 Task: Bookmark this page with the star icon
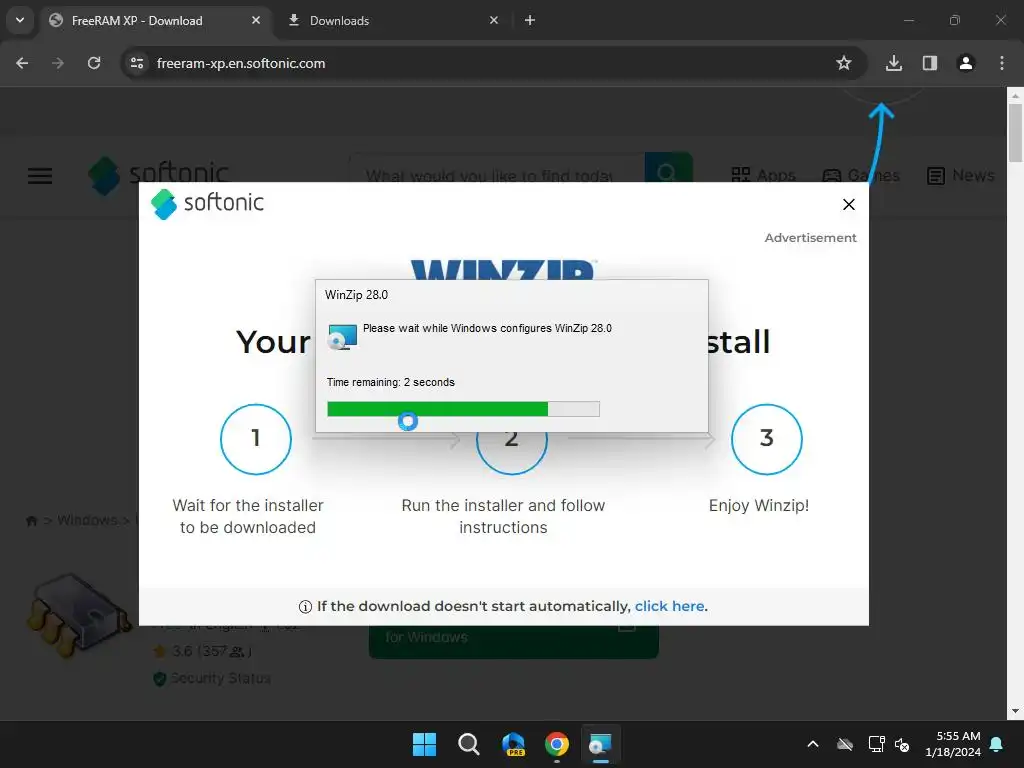click(844, 63)
